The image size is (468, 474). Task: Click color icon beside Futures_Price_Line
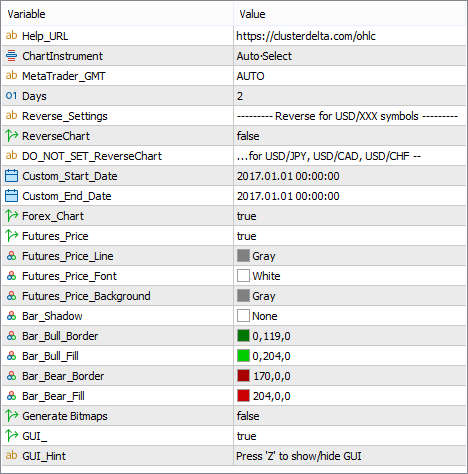11,256
